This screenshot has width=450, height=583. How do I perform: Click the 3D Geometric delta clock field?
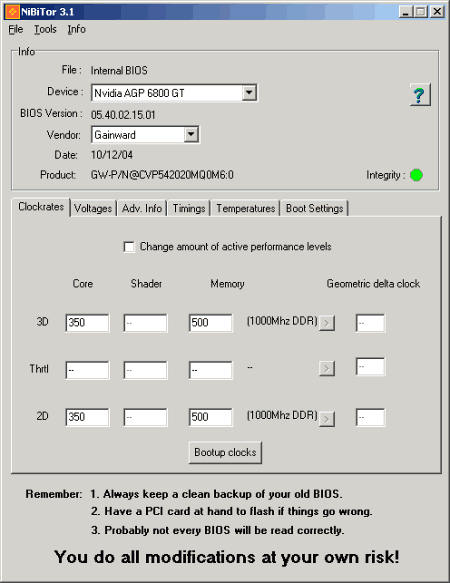(370, 323)
